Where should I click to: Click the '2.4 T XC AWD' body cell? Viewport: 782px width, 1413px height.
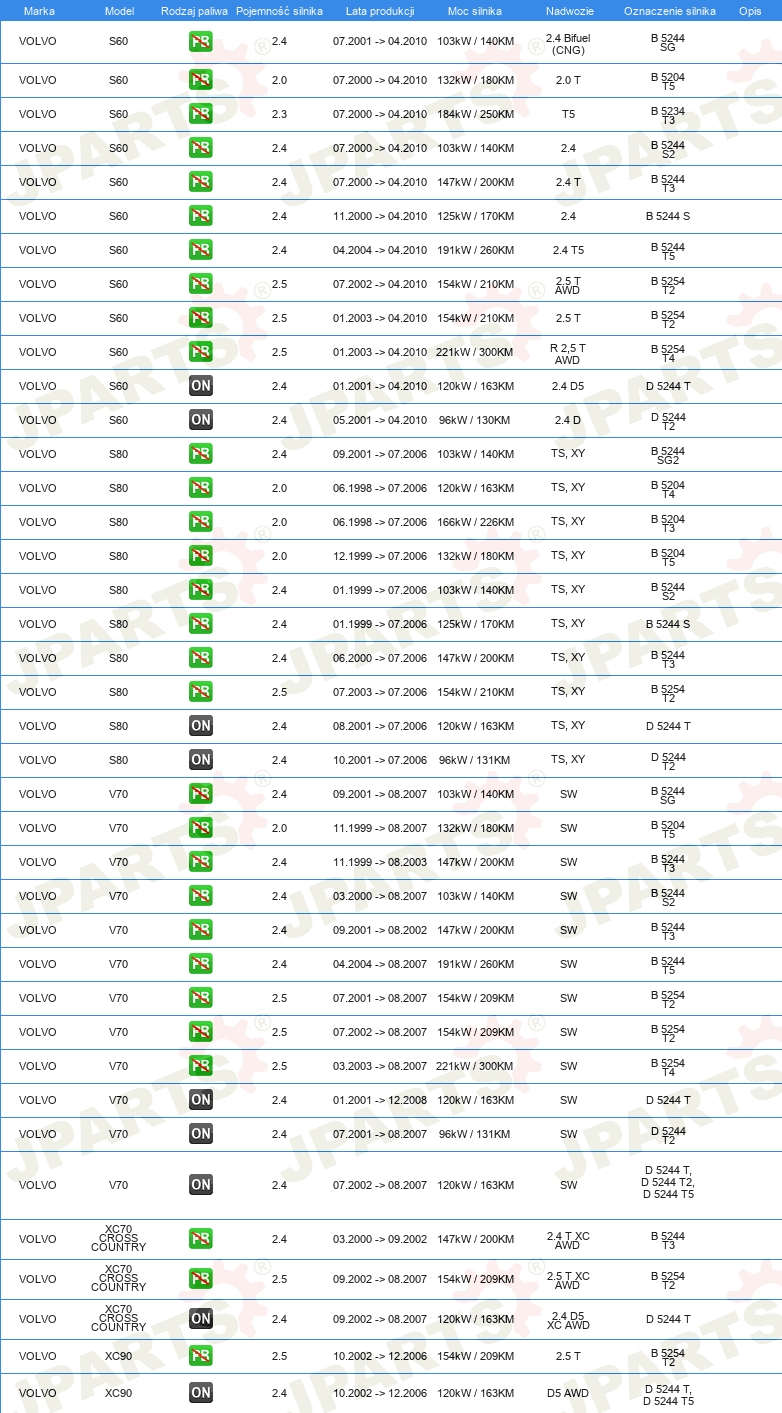[x=568, y=1240]
